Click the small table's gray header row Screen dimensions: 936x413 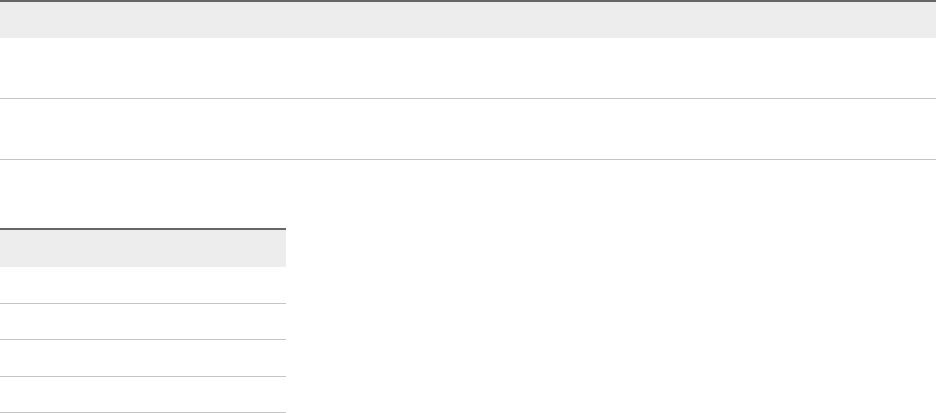pyautogui.click(x=143, y=248)
